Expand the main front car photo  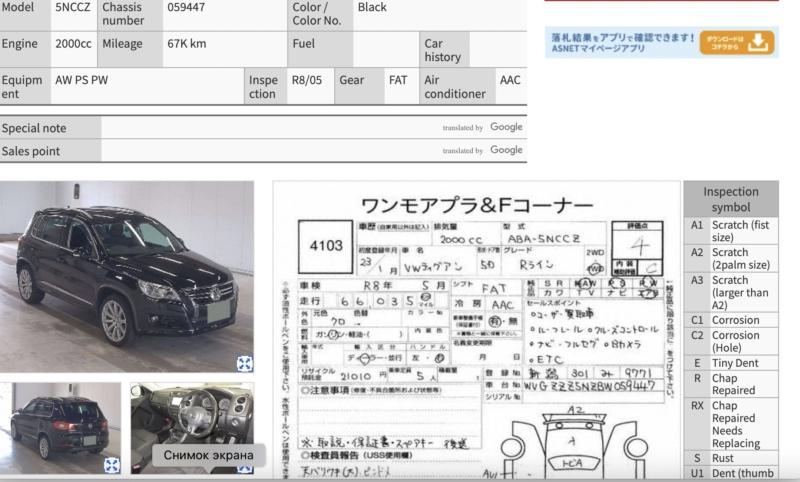(244, 363)
